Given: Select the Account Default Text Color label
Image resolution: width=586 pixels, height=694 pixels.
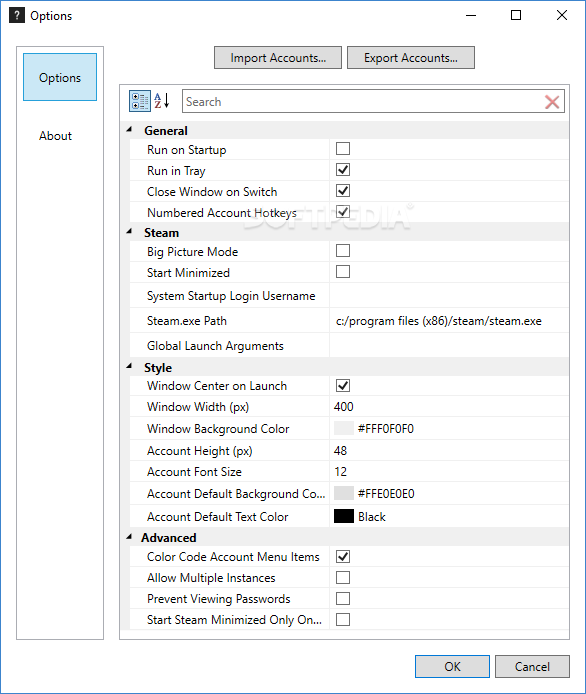Looking at the screenshot, I should tap(217, 517).
